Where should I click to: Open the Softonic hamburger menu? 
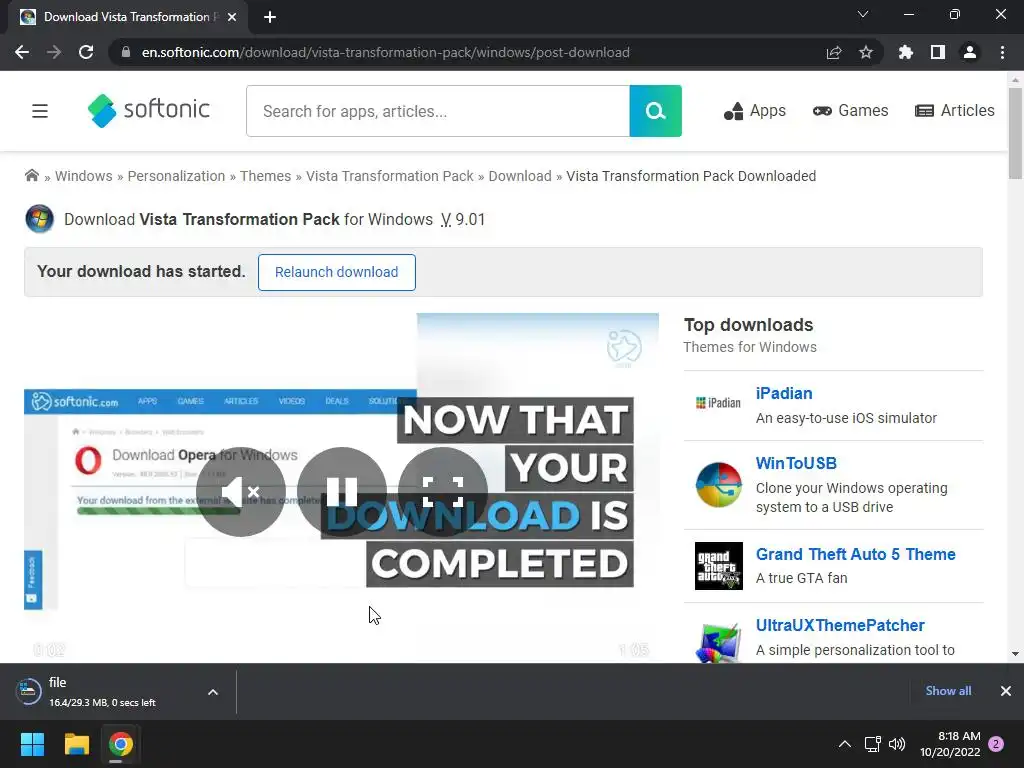[40, 111]
